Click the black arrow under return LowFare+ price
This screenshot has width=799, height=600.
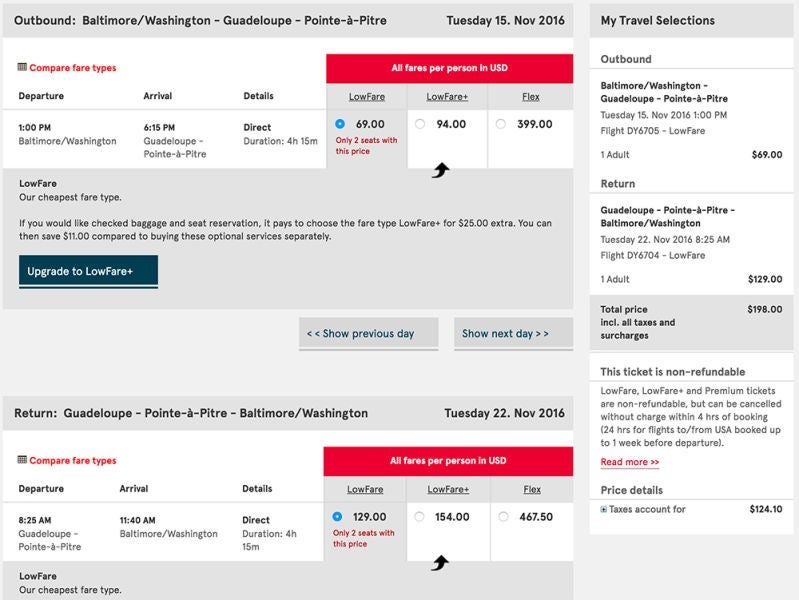439,564
